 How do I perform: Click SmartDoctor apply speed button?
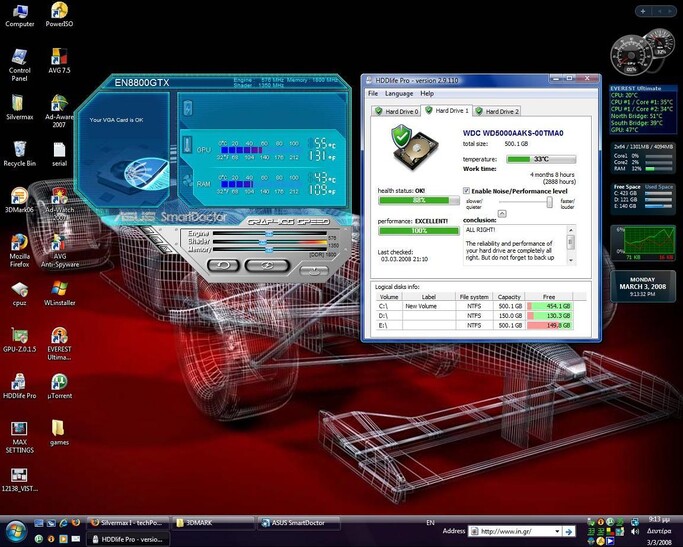(x=267, y=265)
